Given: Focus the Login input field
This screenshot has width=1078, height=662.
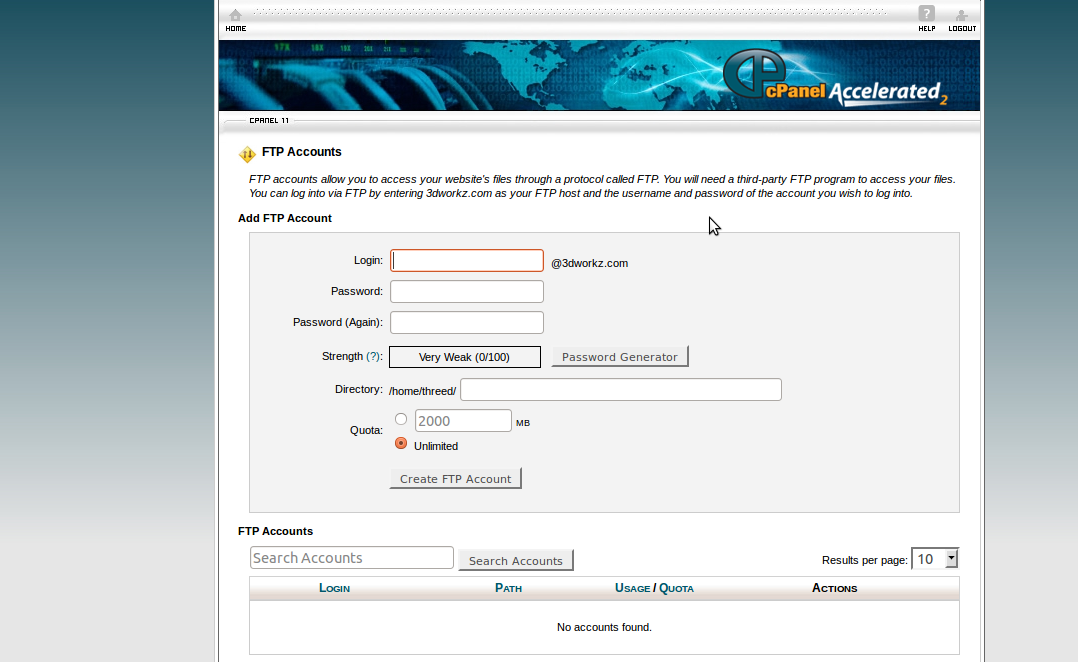Looking at the screenshot, I should [x=467, y=261].
